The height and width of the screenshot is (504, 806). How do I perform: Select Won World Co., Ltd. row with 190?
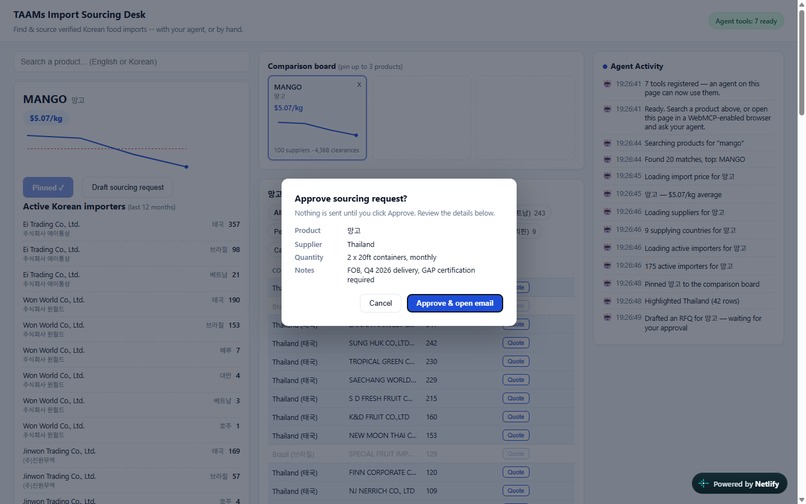coord(131,304)
